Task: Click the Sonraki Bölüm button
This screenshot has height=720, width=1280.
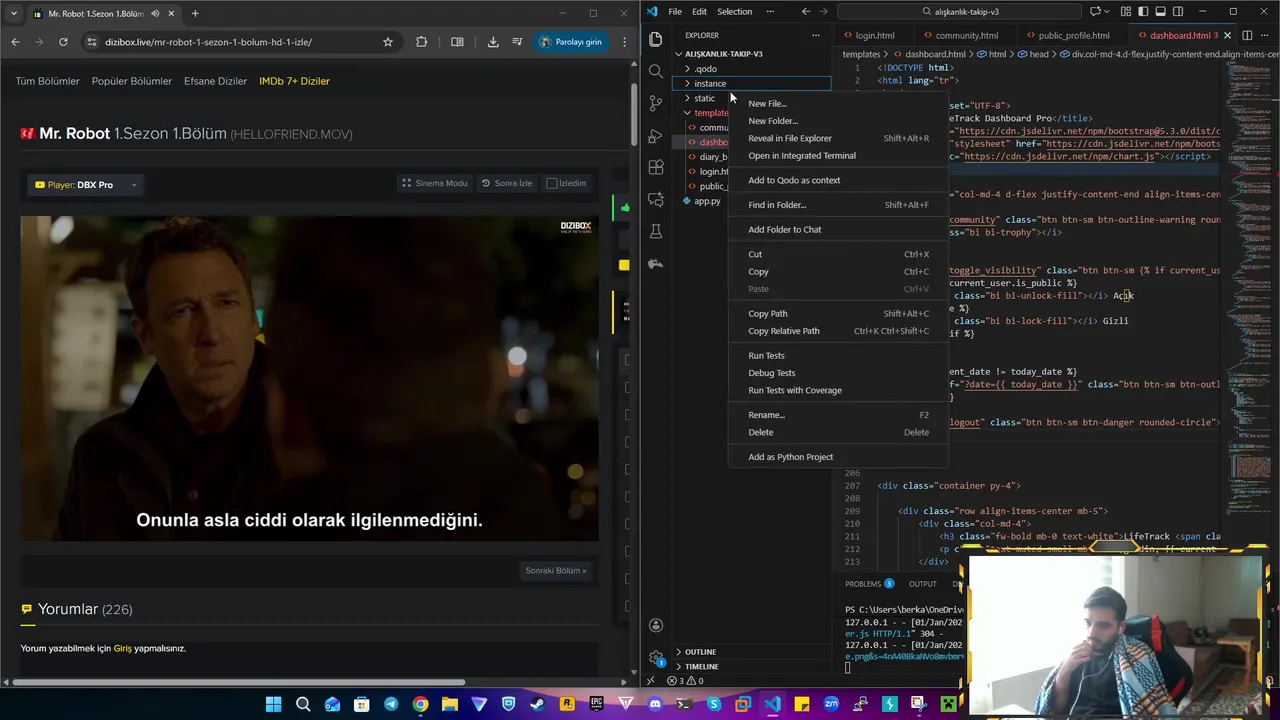Action: [556, 570]
